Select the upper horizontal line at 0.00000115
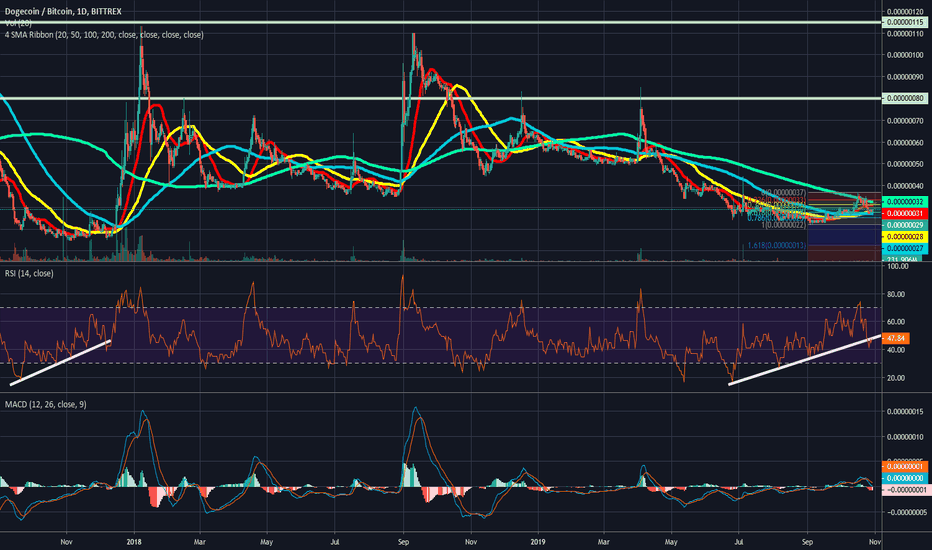 click(x=440, y=23)
